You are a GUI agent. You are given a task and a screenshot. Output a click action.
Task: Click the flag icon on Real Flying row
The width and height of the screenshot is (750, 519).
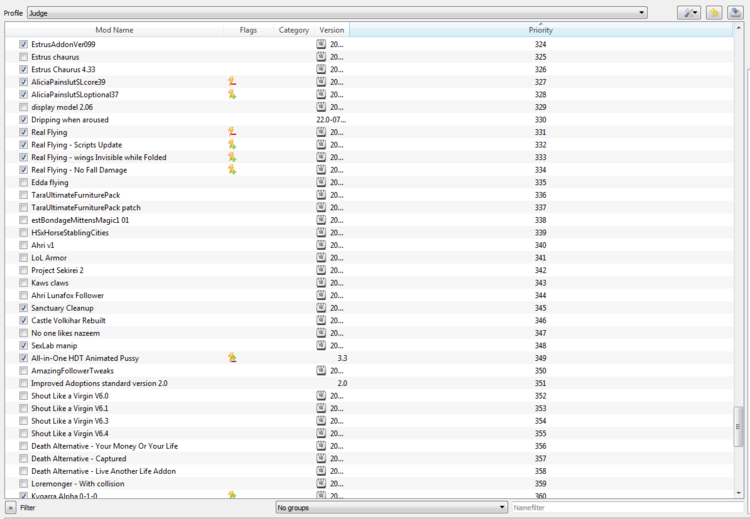coord(232,132)
